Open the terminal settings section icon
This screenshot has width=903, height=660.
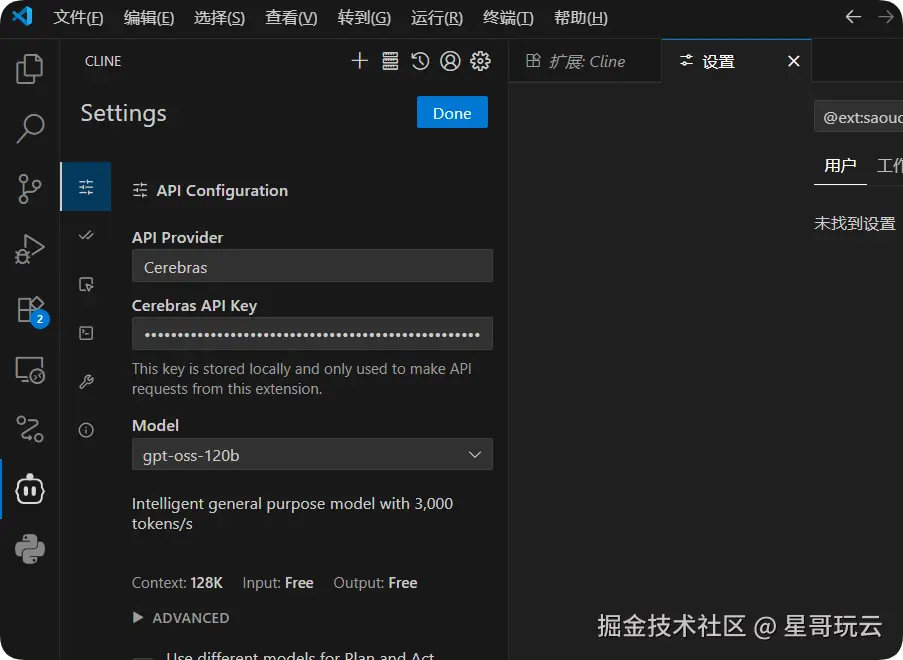[86, 333]
